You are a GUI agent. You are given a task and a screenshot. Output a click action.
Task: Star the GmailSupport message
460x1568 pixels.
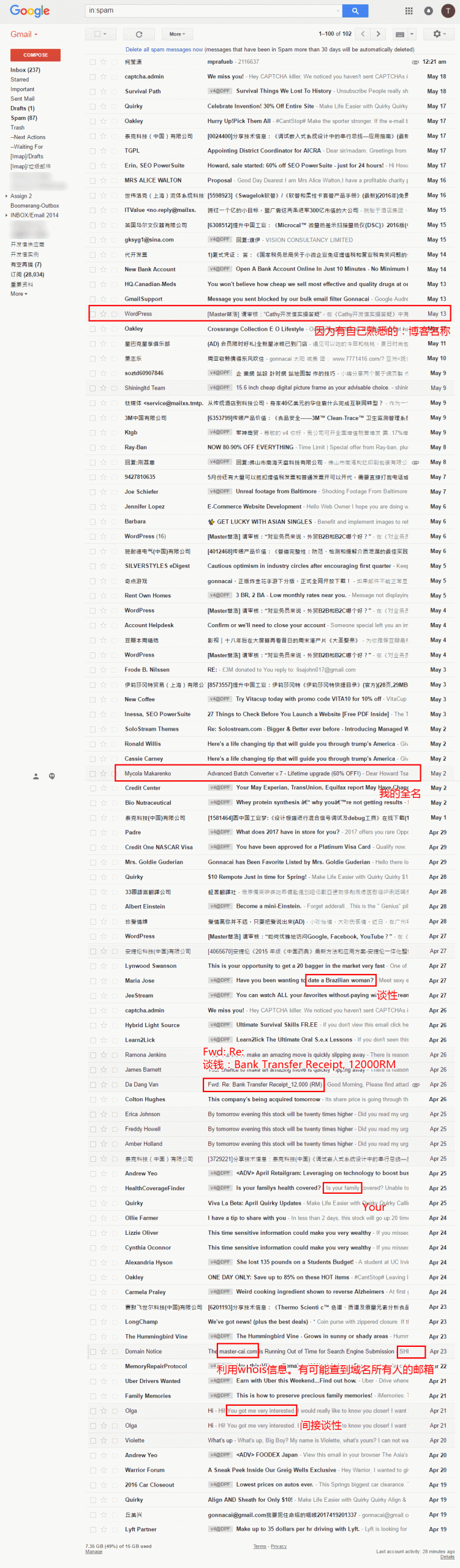[x=103, y=299]
